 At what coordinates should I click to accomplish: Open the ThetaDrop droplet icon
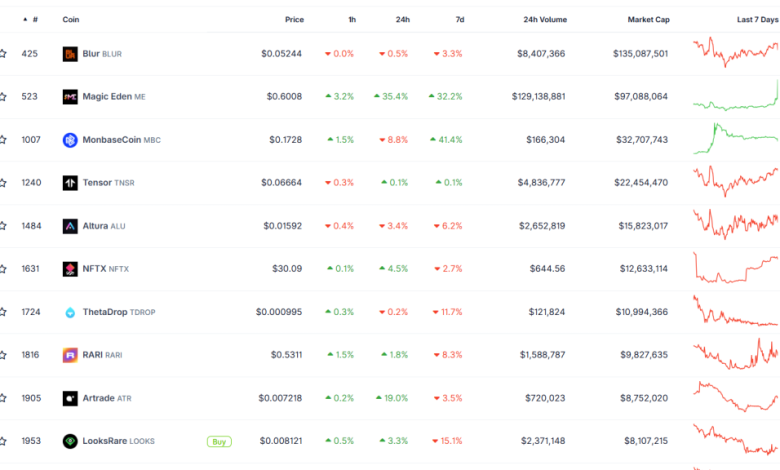coord(70,312)
